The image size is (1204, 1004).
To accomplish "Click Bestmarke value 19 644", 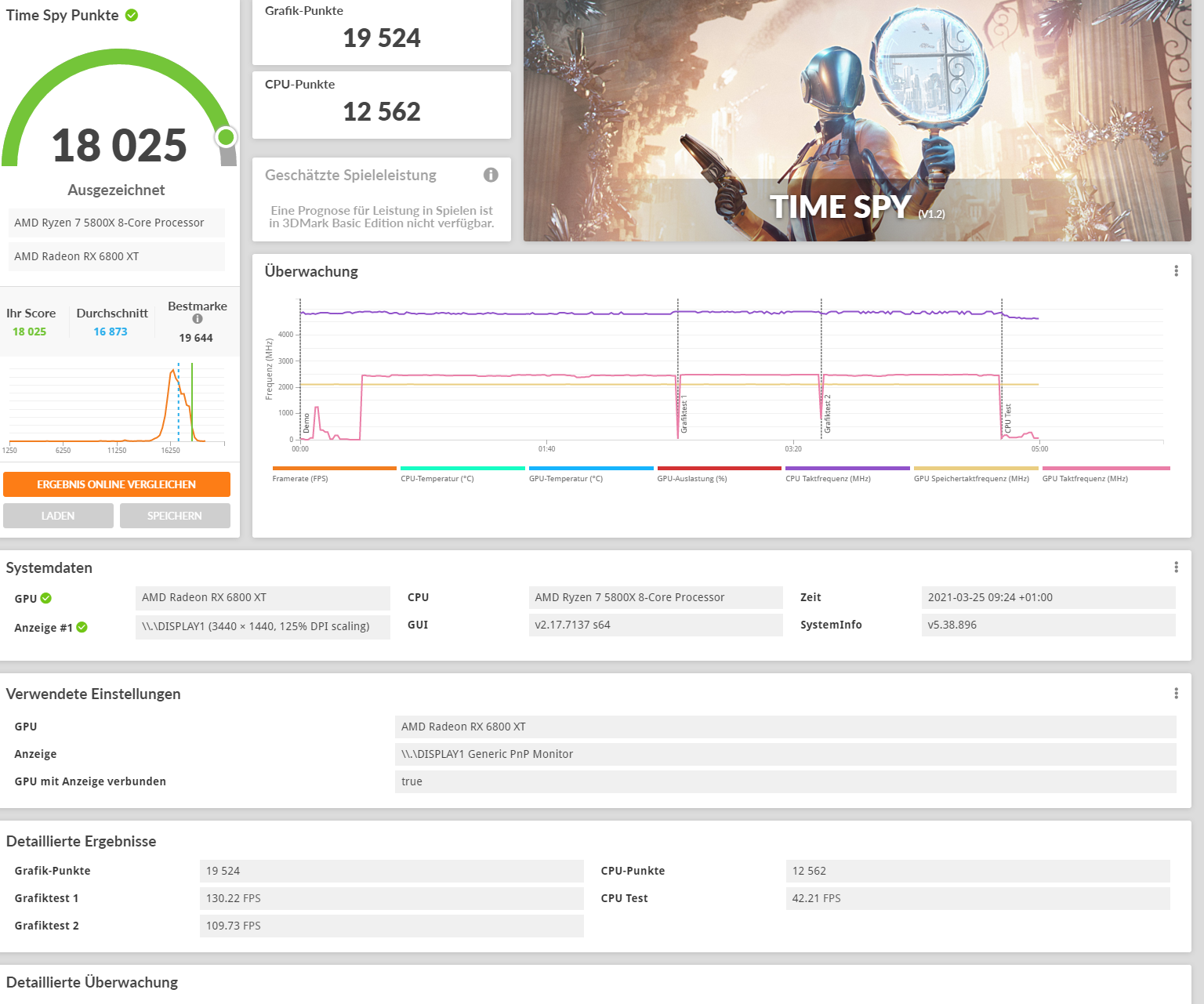I will 196,338.
